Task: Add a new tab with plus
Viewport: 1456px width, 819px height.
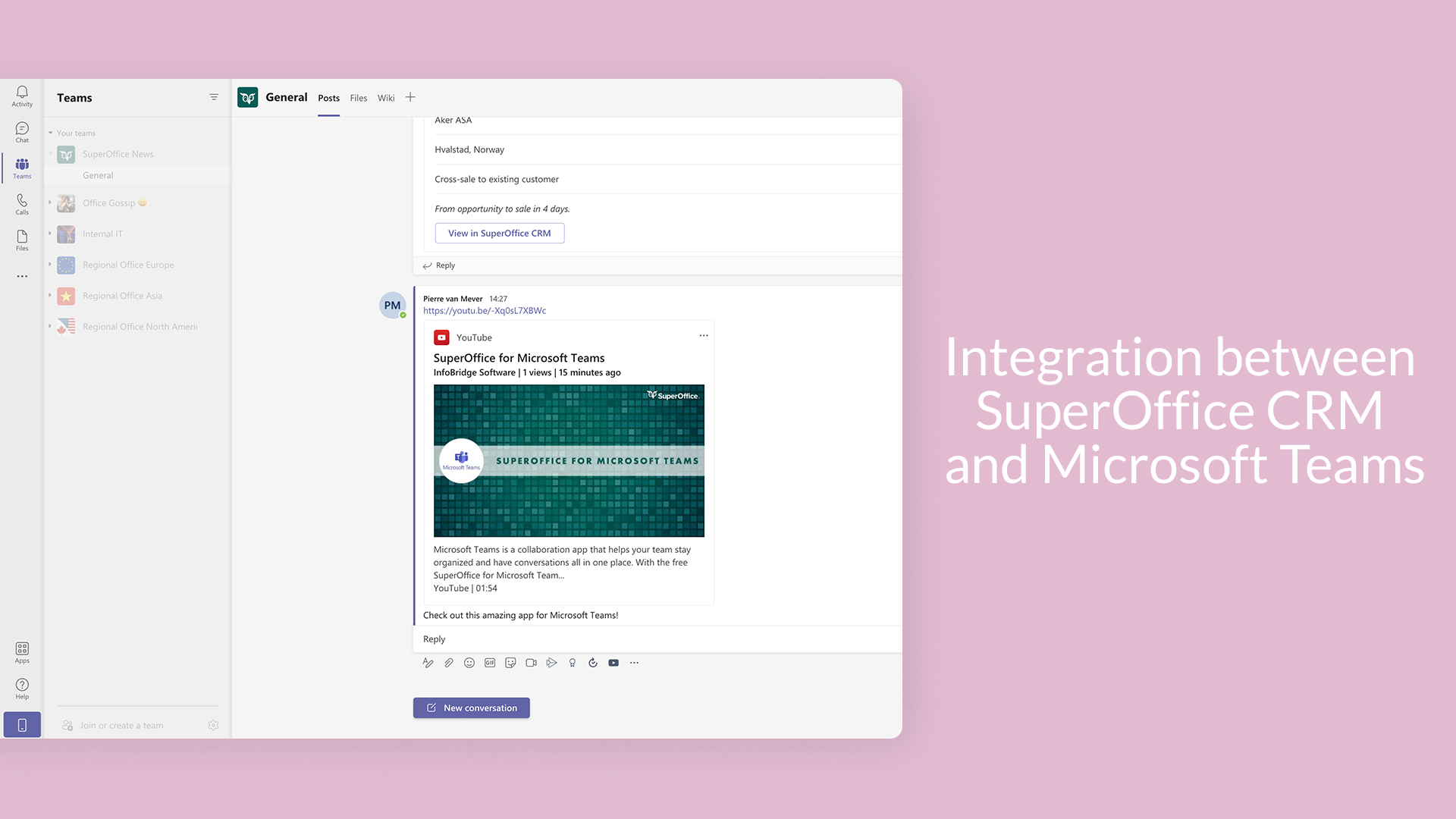Action: click(x=410, y=97)
